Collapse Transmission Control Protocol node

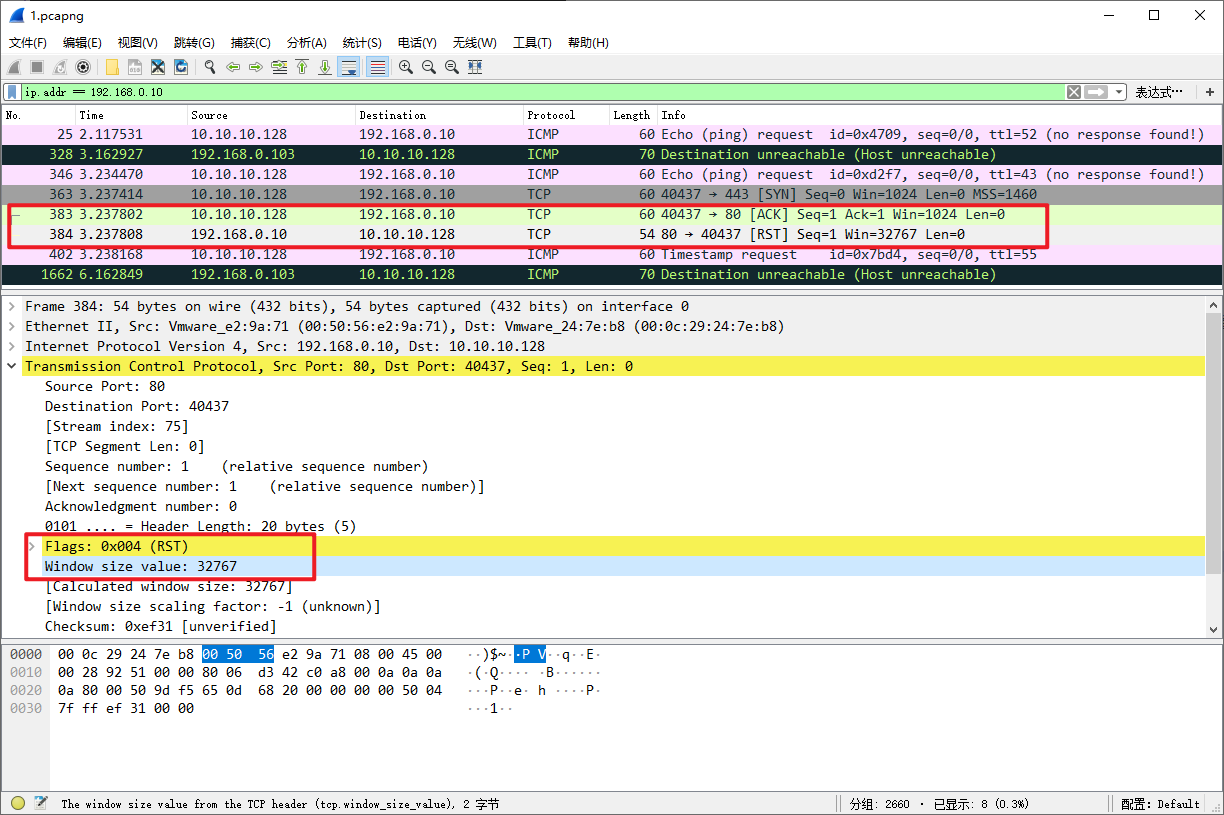point(12,366)
